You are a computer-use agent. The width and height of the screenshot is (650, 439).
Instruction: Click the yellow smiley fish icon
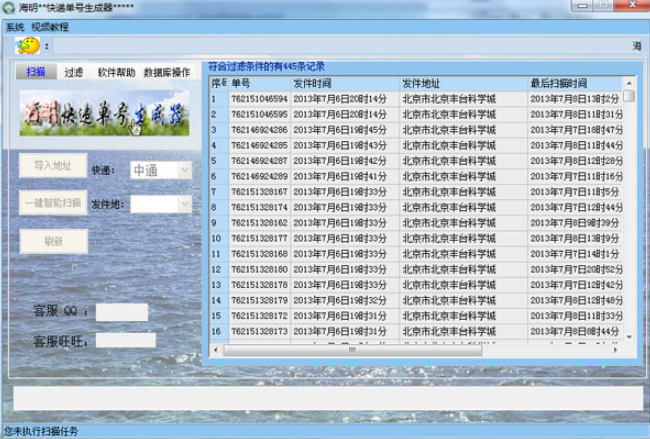pyautogui.click(x=26, y=46)
